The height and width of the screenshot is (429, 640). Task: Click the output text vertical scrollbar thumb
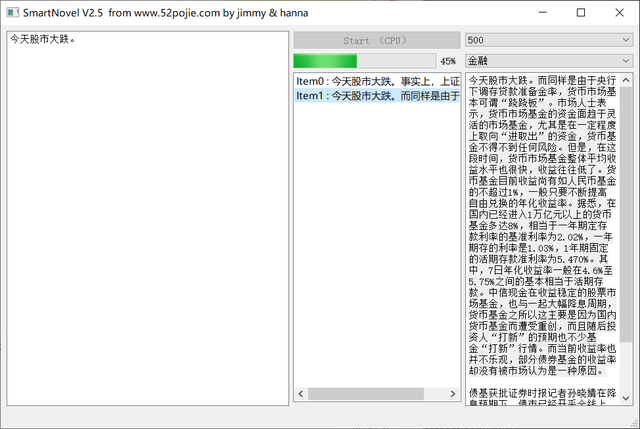click(626, 214)
